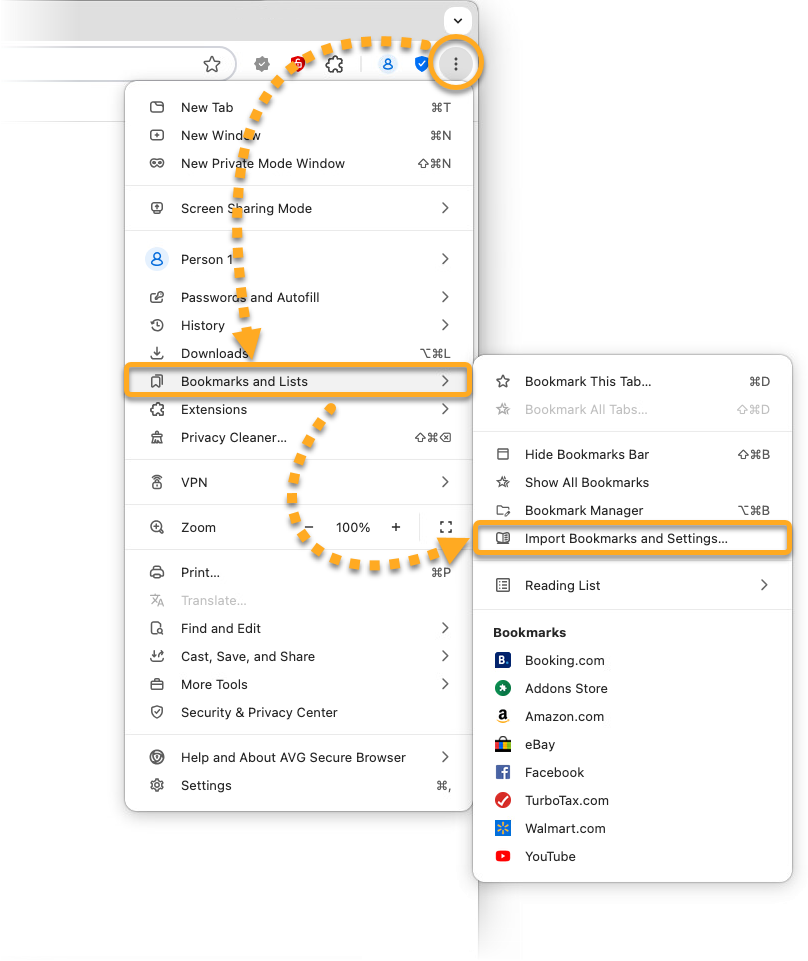Open the YouTube bookmark

[x=549, y=856]
